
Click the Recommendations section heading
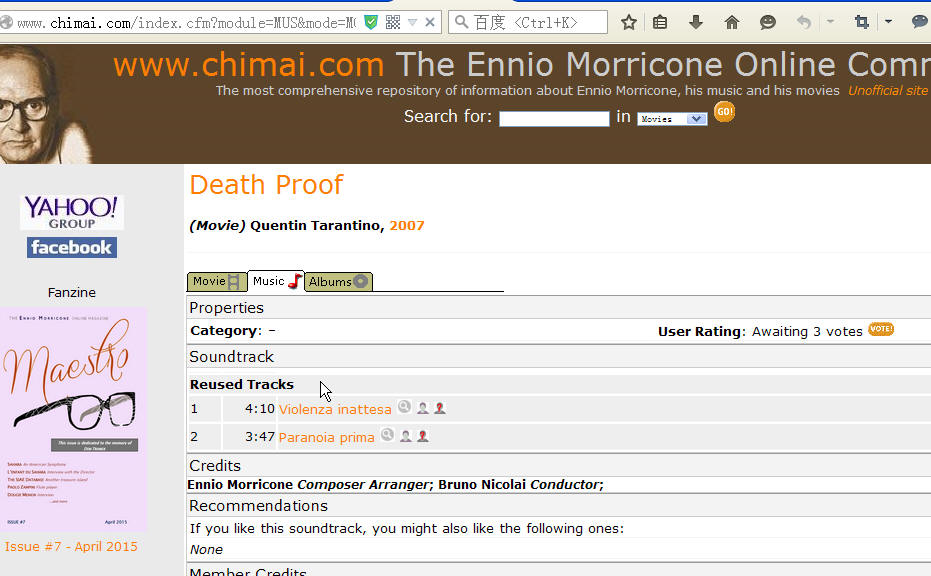(258, 506)
